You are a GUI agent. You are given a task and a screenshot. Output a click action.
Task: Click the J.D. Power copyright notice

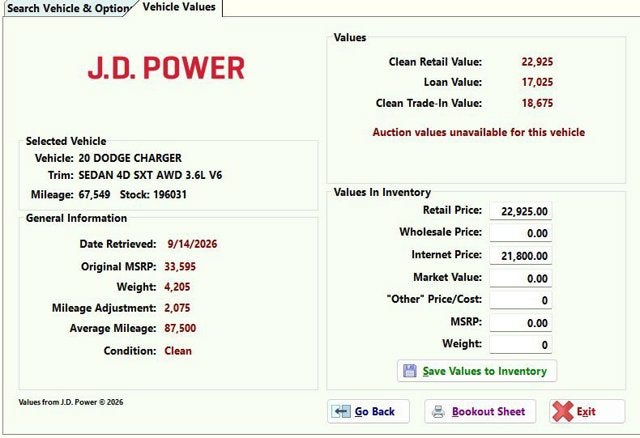(x=71, y=402)
